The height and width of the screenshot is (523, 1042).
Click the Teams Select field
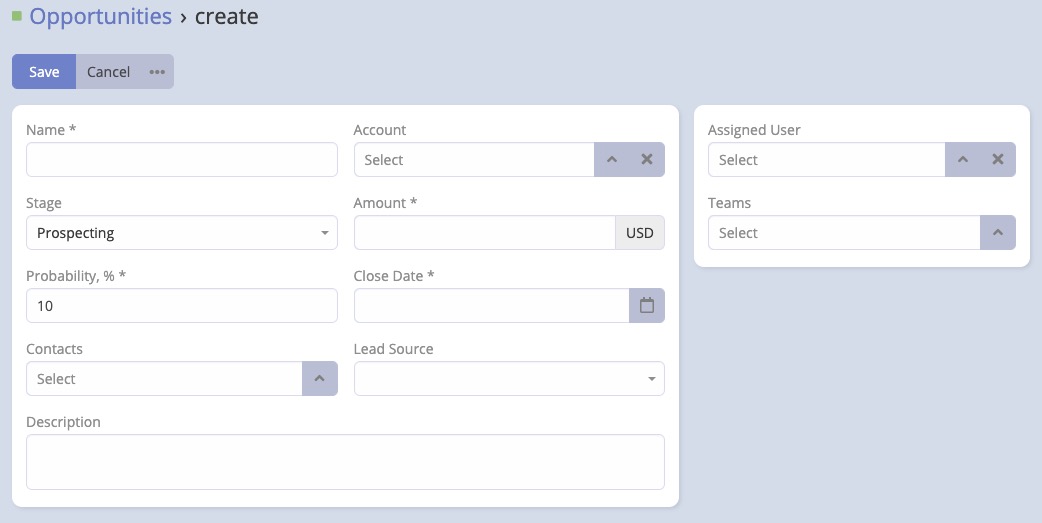pyautogui.click(x=844, y=233)
